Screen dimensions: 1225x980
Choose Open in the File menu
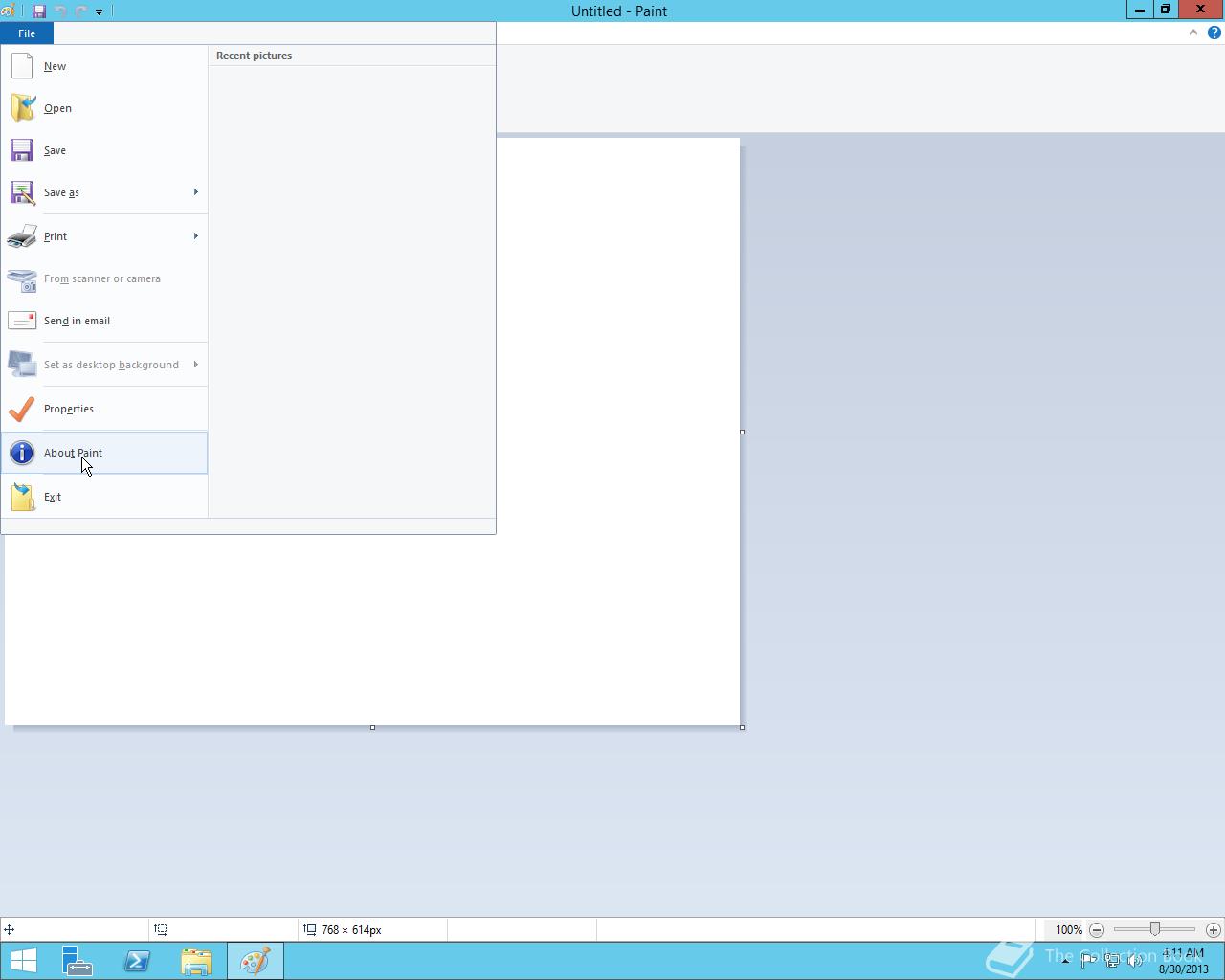tap(104, 108)
